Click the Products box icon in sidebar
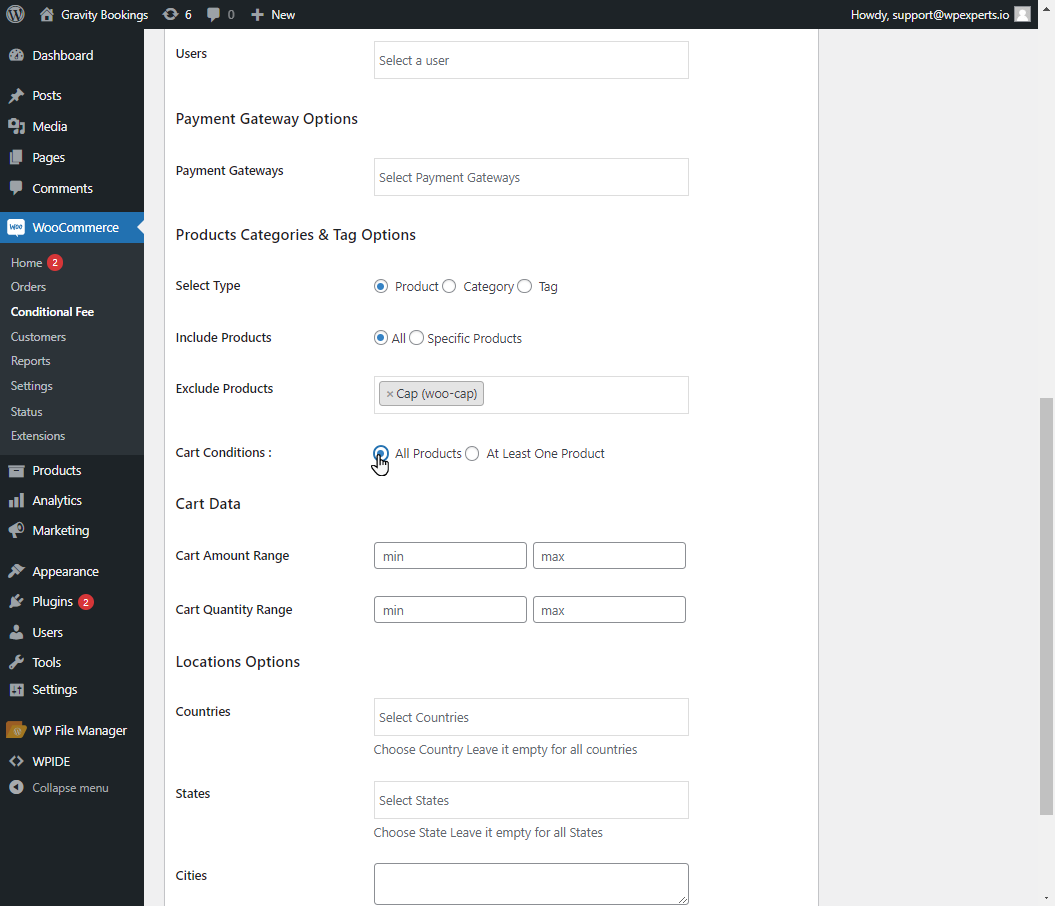The width and height of the screenshot is (1055, 906). (17, 471)
